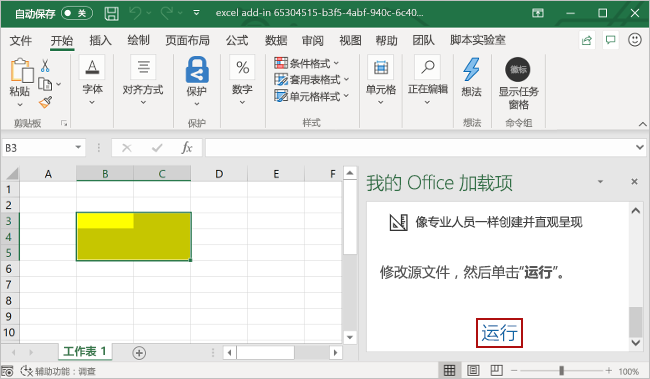Expand the Copy options arrow
Image resolution: width=650 pixels, height=379 pixels.
58,84
